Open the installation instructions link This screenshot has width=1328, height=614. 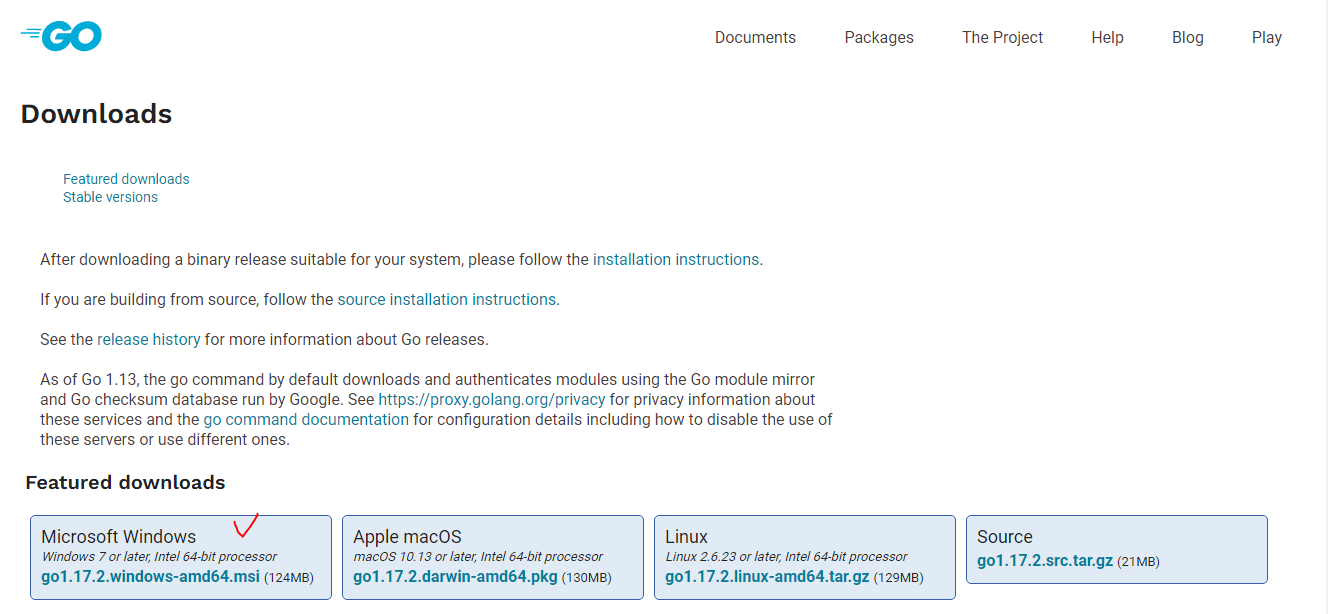pyautogui.click(x=676, y=259)
